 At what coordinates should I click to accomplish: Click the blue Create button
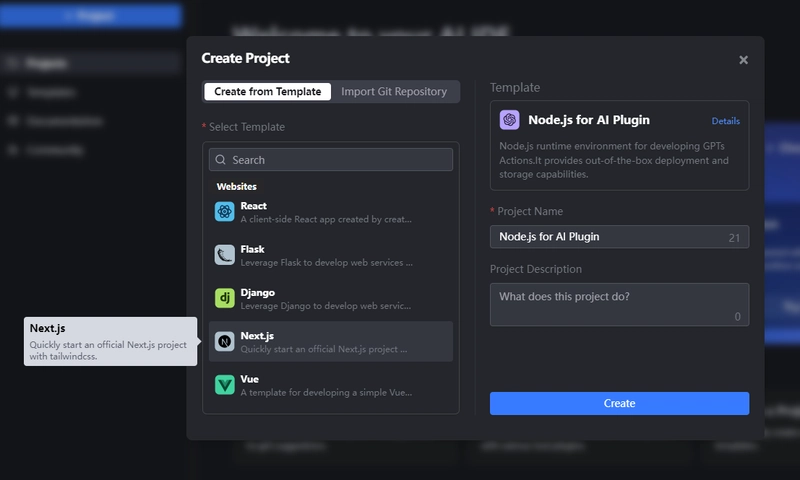click(x=619, y=403)
